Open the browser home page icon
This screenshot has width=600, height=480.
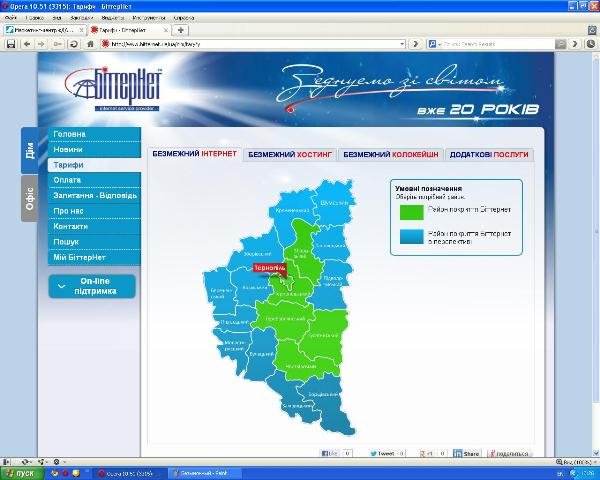click(90, 44)
